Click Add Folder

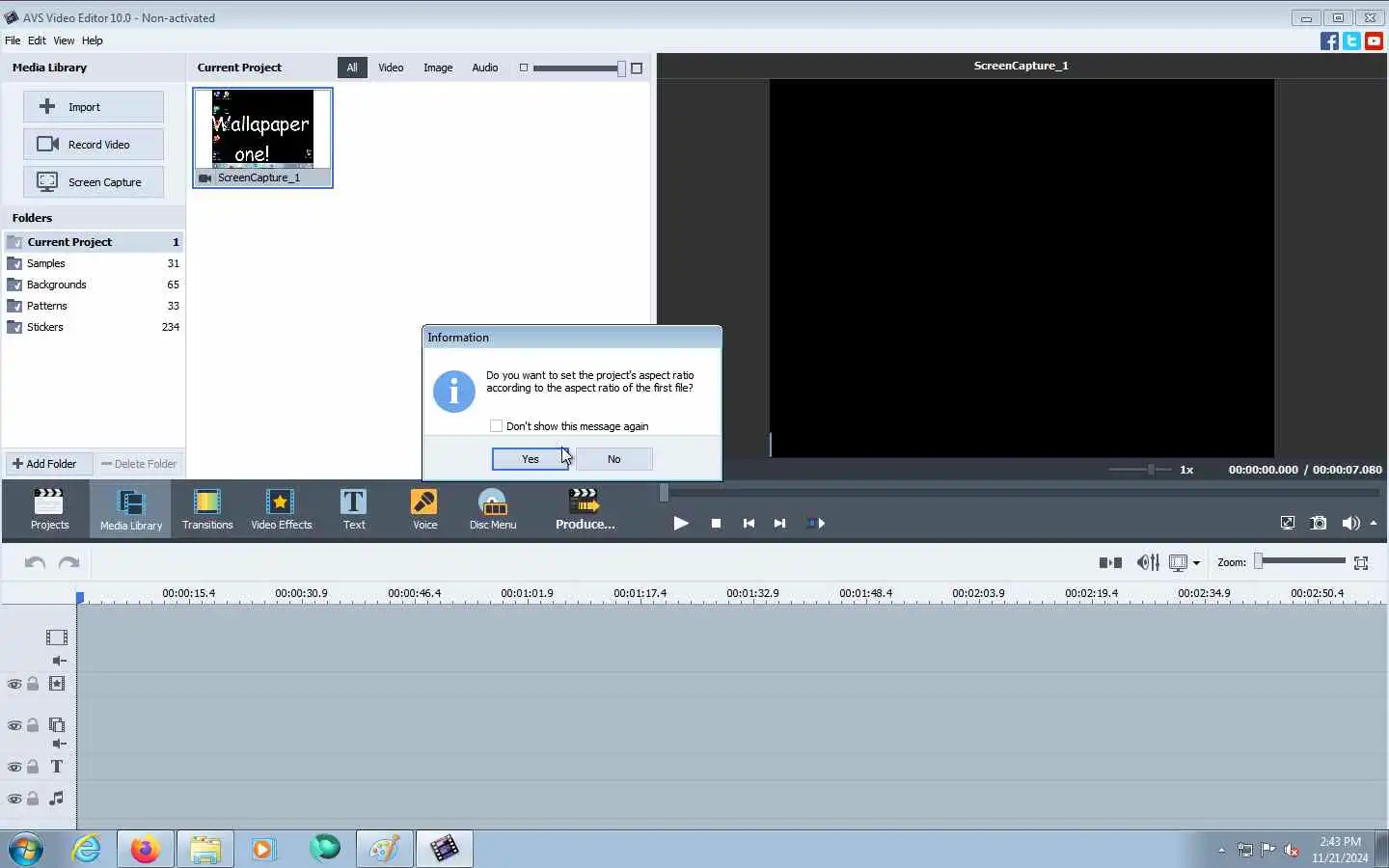pos(48,464)
